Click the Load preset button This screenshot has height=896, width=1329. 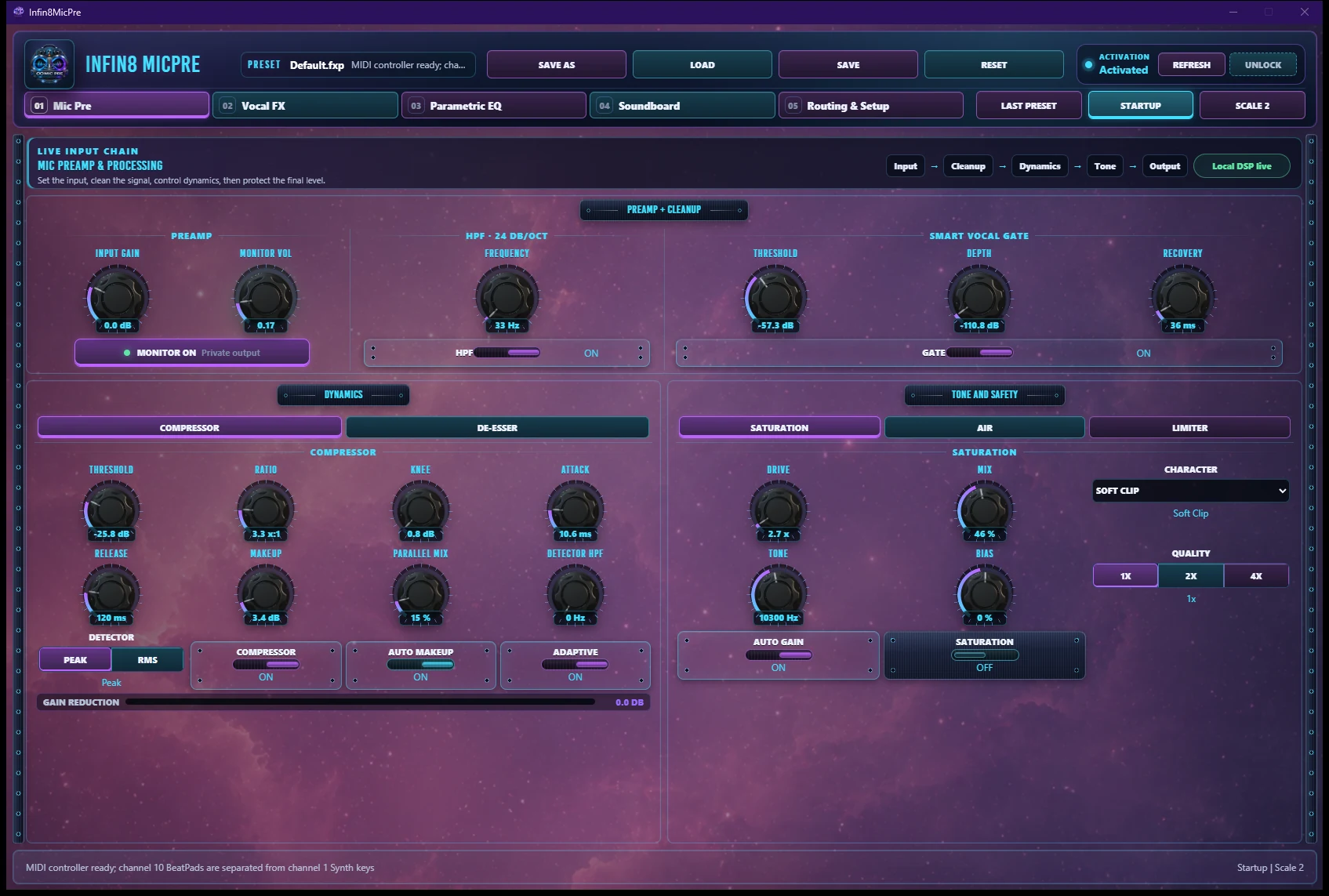pos(703,64)
